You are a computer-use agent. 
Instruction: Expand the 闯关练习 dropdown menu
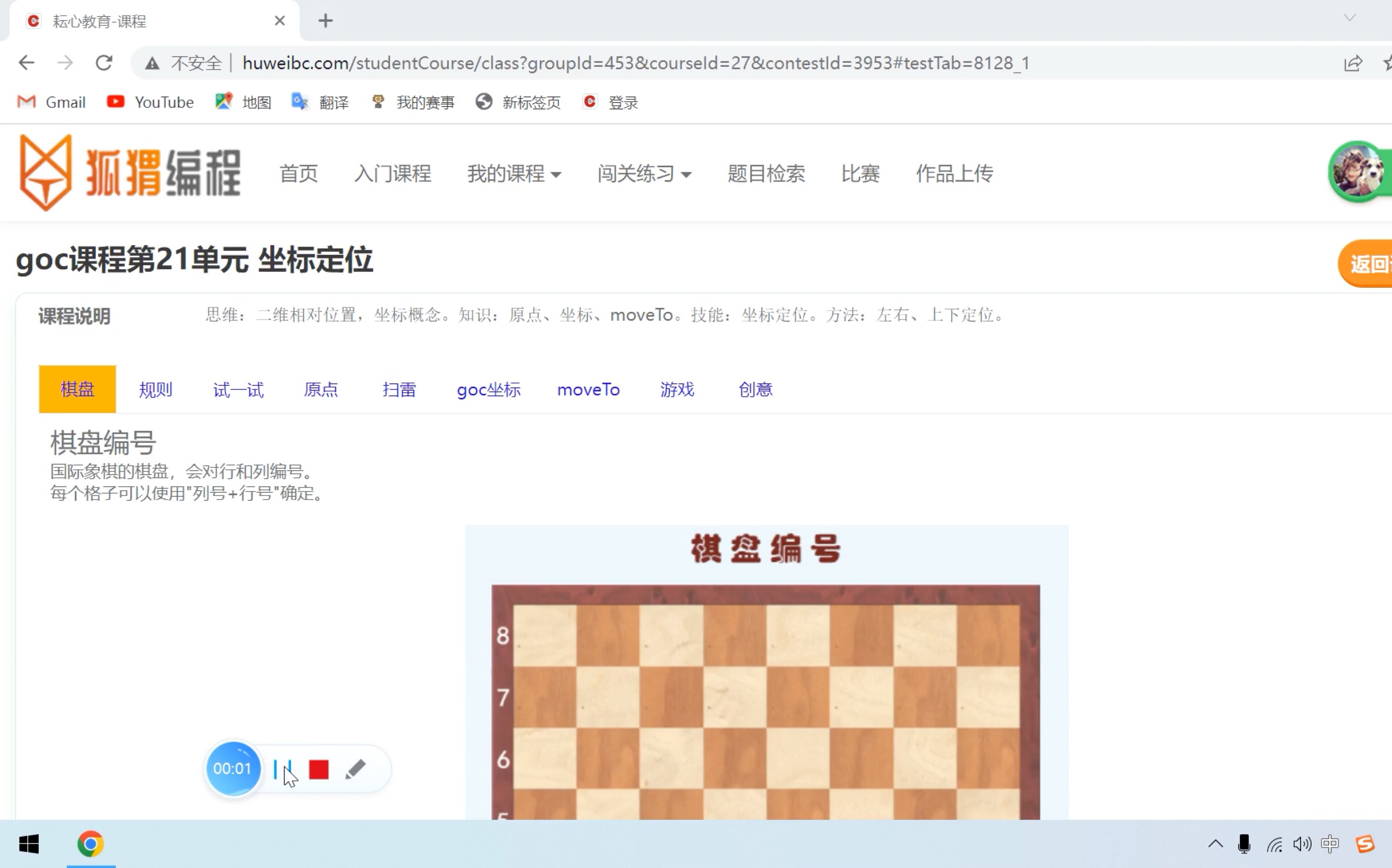coord(644,173)
